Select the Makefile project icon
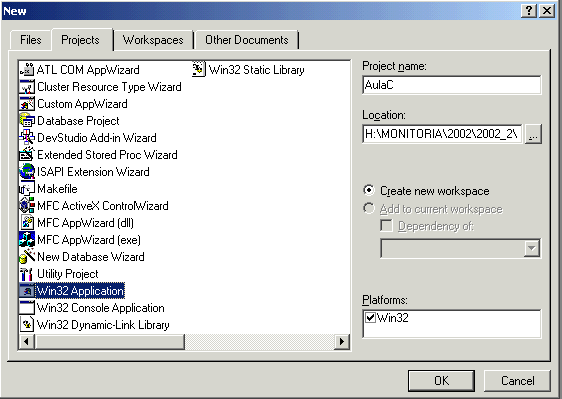This screenshot has width=562, height=399. [x=27, y=189]
